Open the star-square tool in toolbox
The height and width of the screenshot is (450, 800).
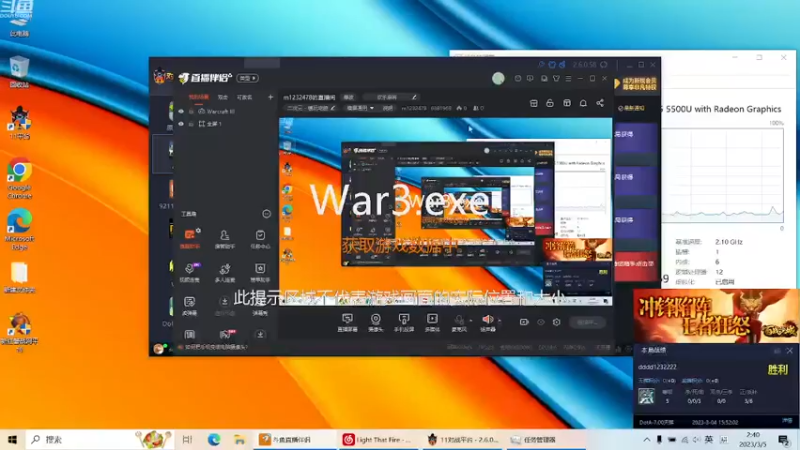[x=260, y=272]
